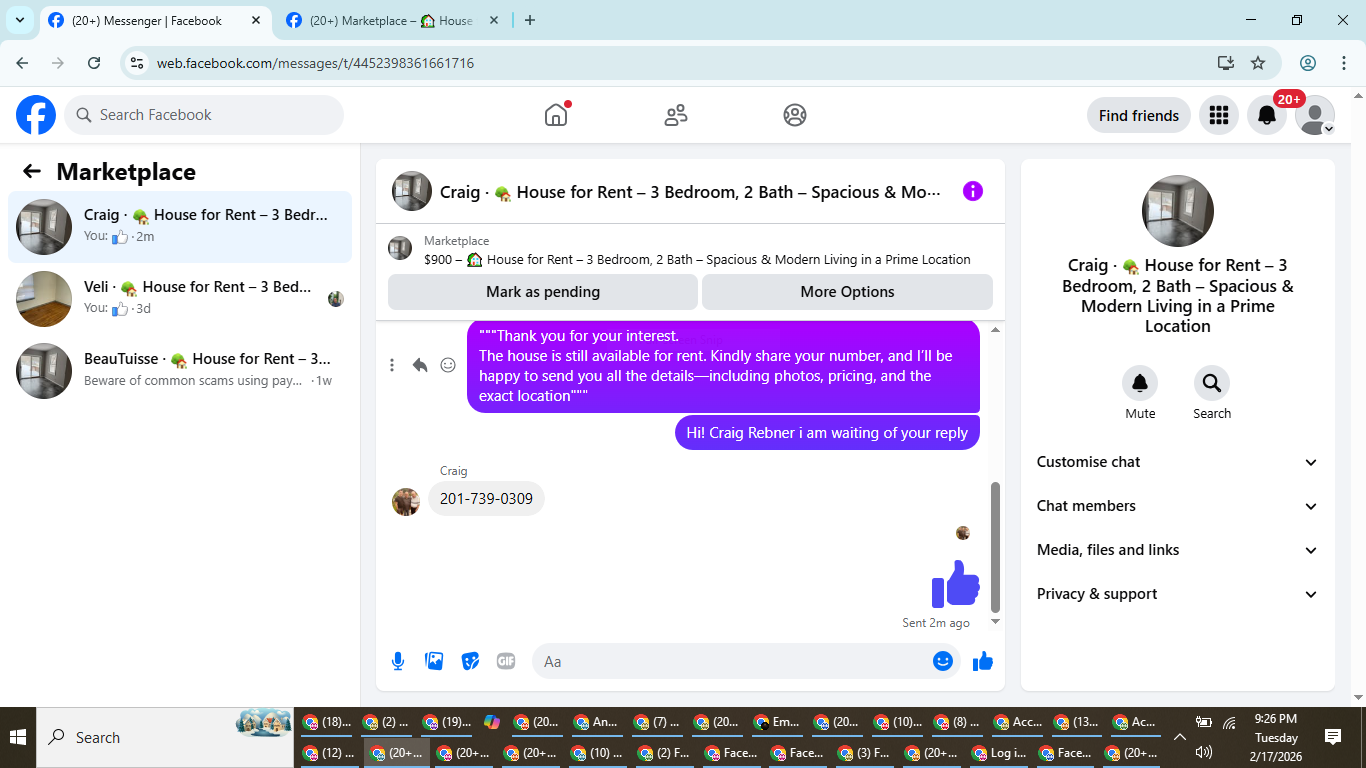Click the browser address bar URL
Viewport: 1366px width, 768px height.
click(x=315, y=63)
